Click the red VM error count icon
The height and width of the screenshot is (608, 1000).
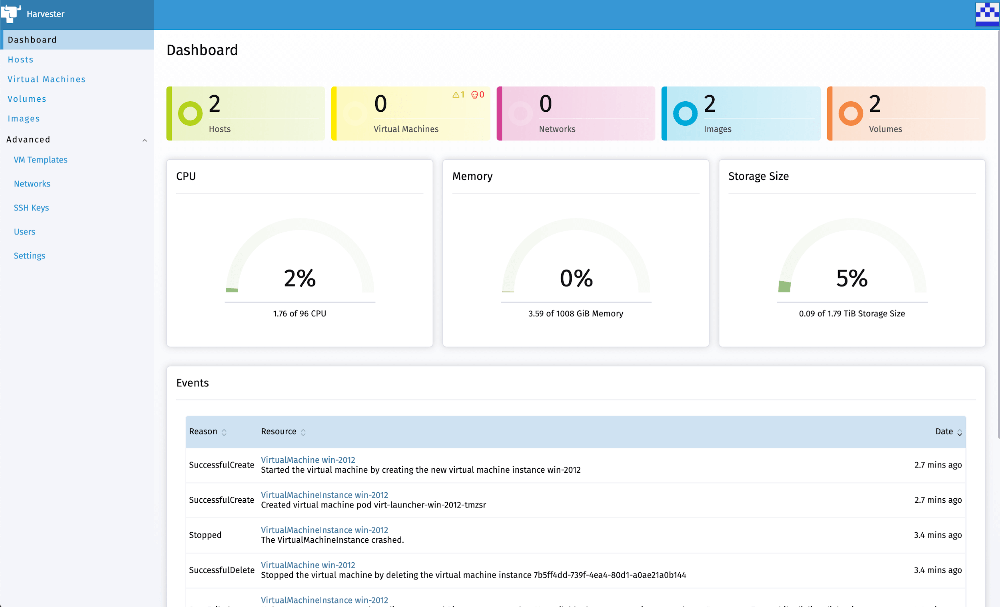coord(475,95)
